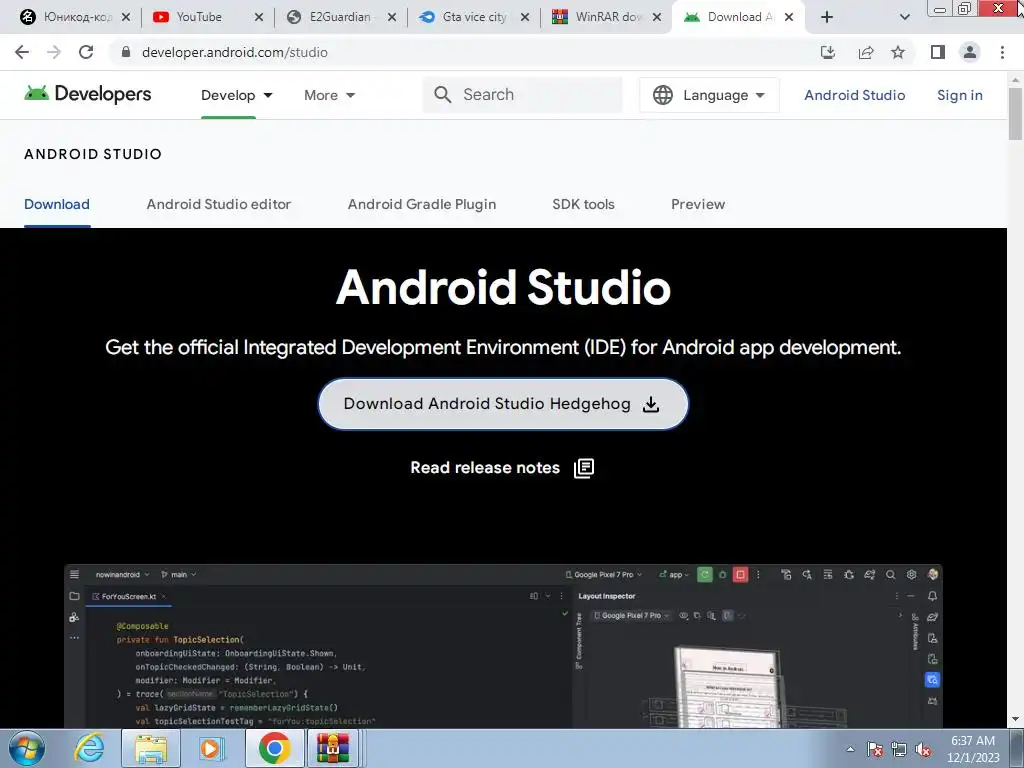Reload the current page
The width and height of the screenshot is (1024, 768).
point(86,52)
